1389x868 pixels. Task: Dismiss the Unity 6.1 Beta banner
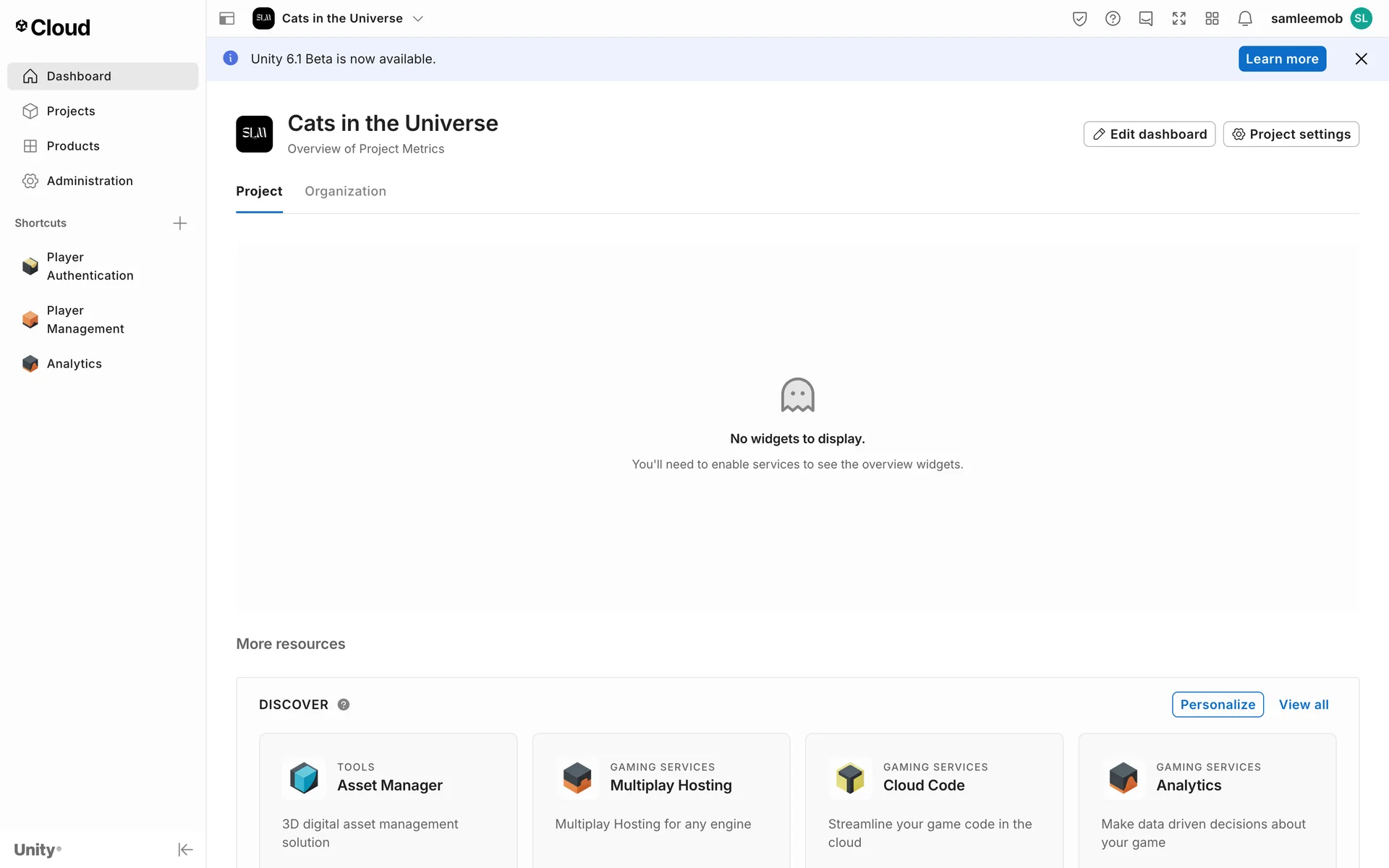click(x=1361, y=59)
